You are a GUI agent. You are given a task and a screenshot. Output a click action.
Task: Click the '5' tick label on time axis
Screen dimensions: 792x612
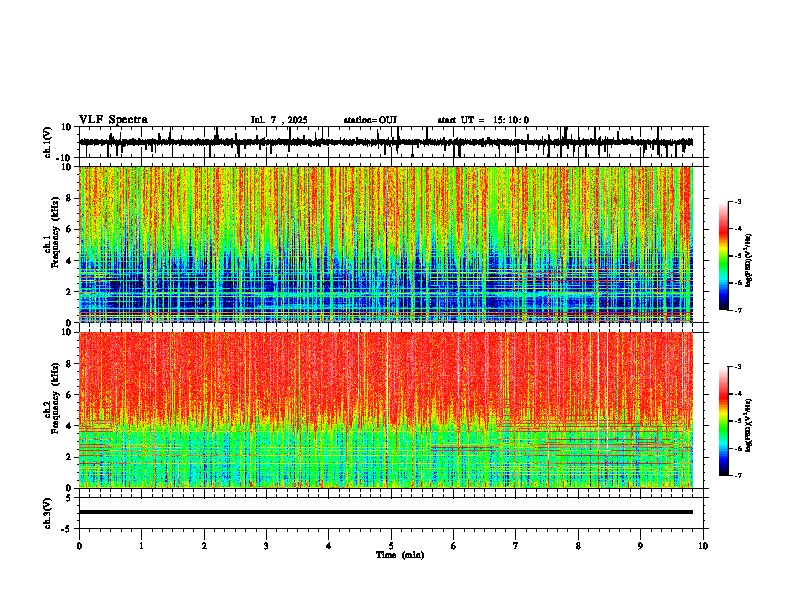[391, 546]
